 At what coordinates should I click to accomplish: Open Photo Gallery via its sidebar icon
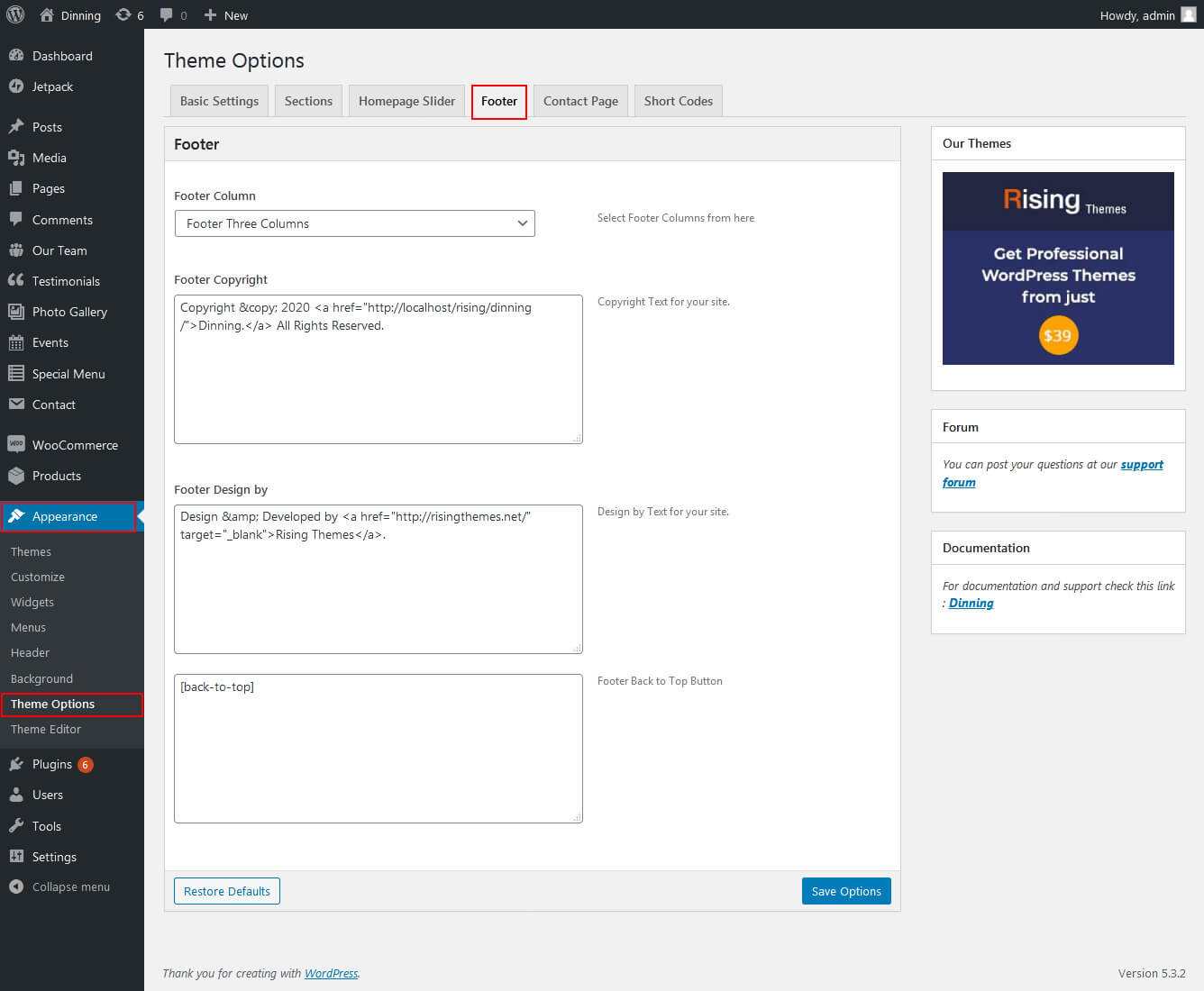[x=16, y=312]
